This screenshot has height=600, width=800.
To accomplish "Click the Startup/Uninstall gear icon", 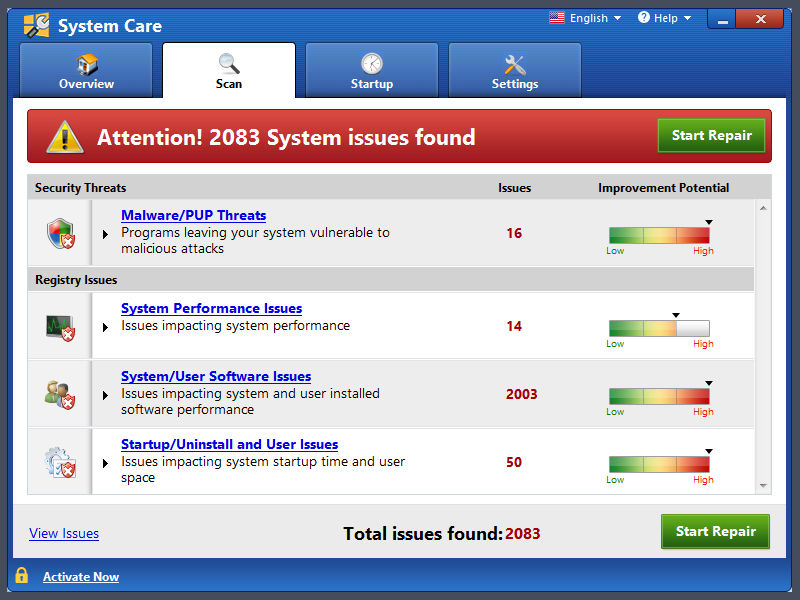I will (60, 462).
